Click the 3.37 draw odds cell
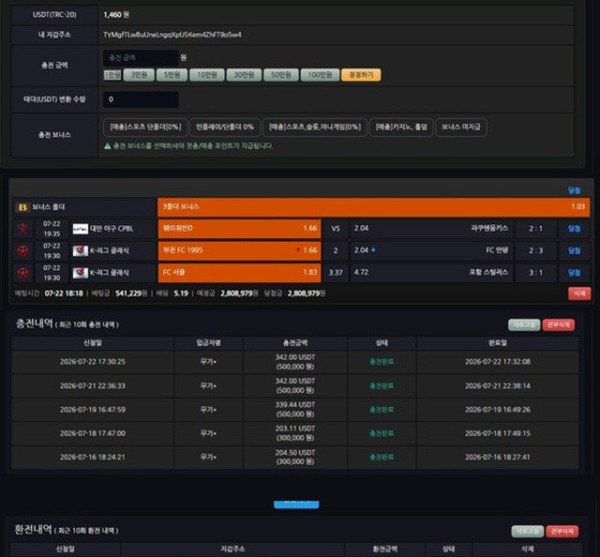 click(336, 272)
